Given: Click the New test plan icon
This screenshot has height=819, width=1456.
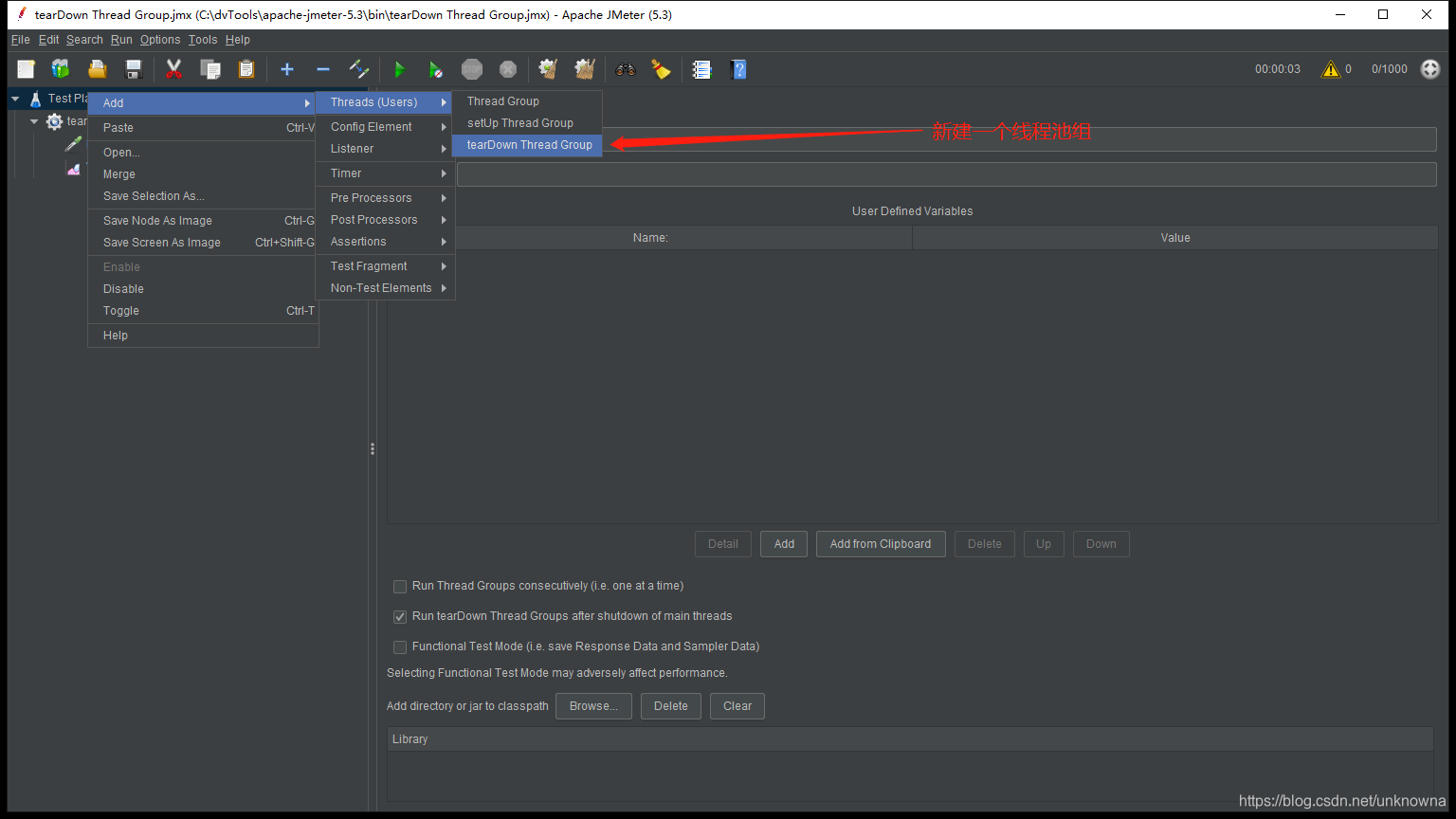Looking at the screenshot, I should (x=26, y=69).
